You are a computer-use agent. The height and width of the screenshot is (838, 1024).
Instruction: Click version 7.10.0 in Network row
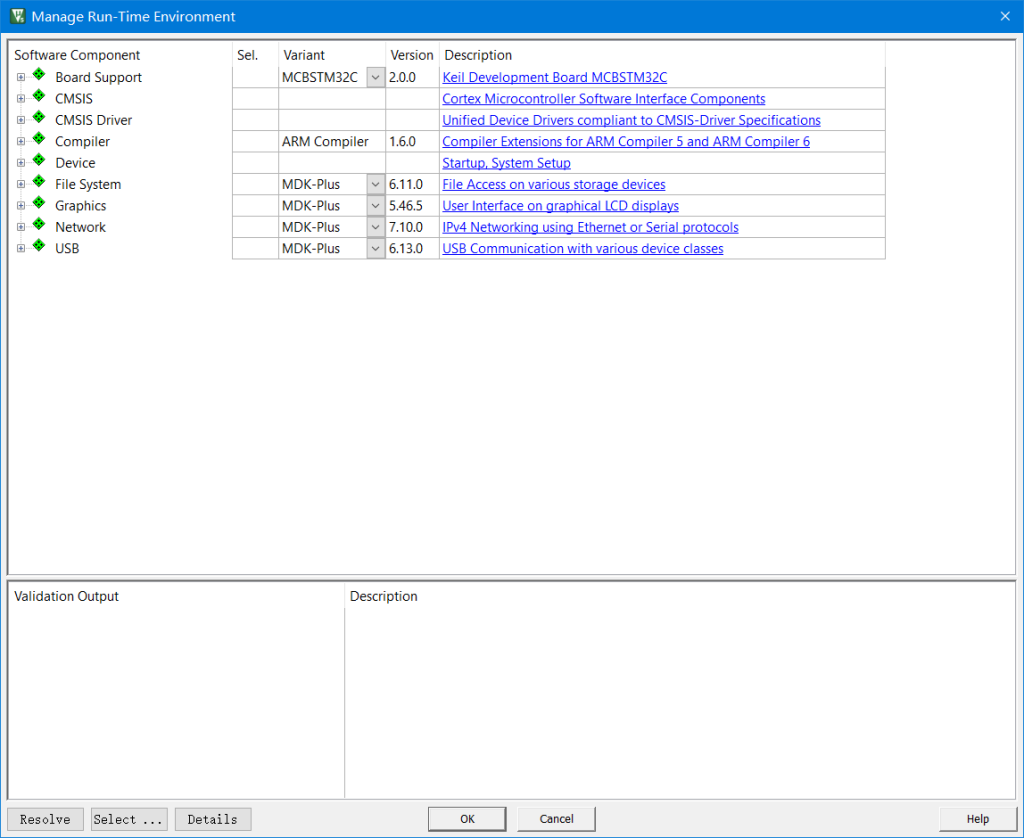tap(406, 227)
